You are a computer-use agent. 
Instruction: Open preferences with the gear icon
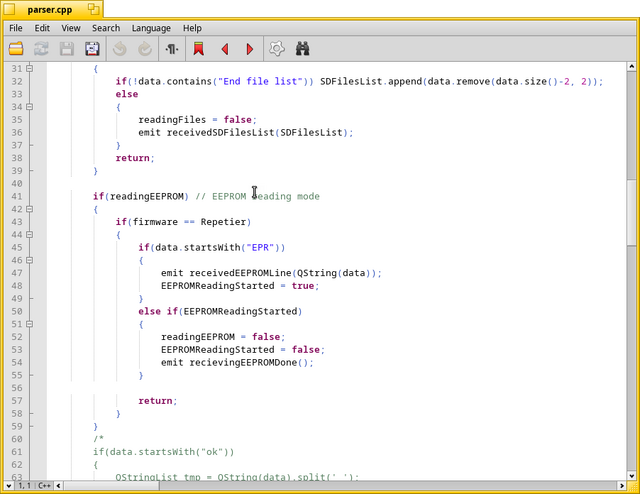(277, 49)
